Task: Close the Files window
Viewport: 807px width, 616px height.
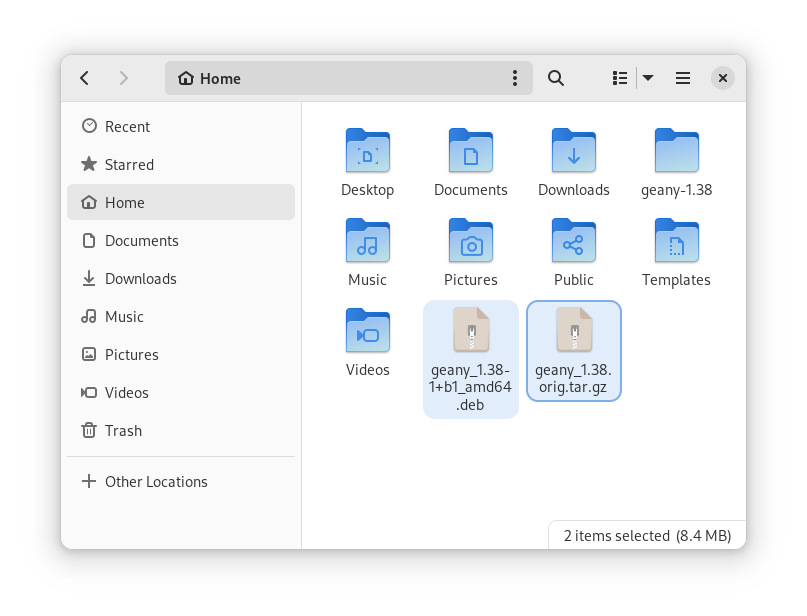Action: (x=723, y=78)
